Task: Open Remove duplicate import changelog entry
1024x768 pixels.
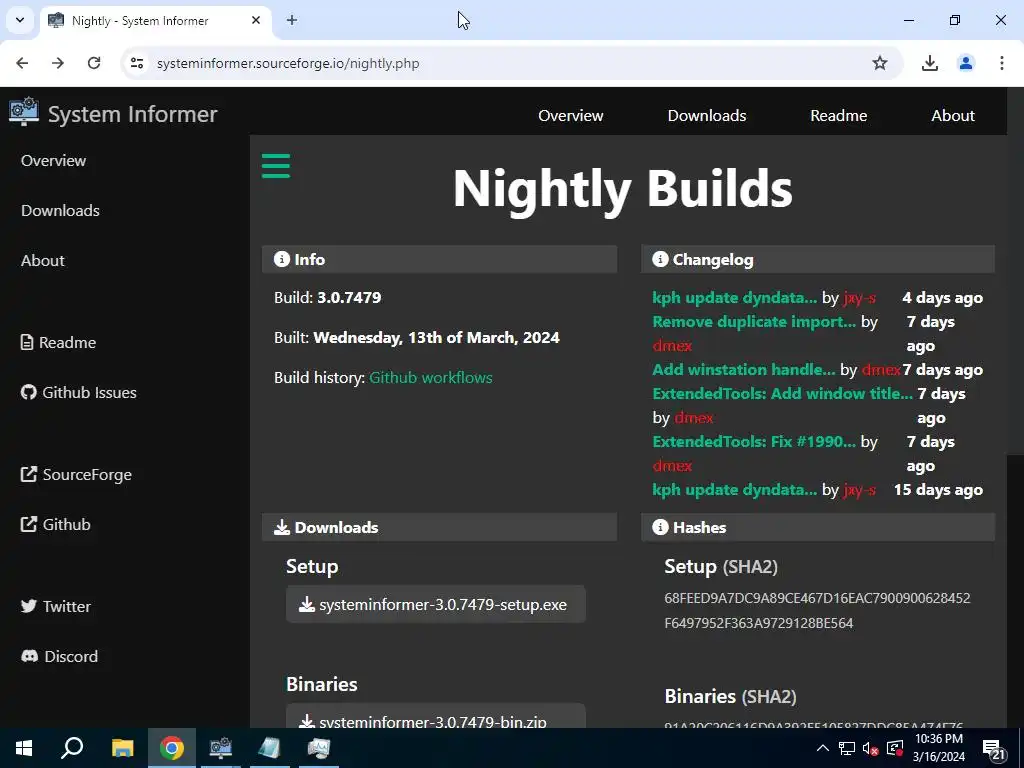Action: [754, 322]
